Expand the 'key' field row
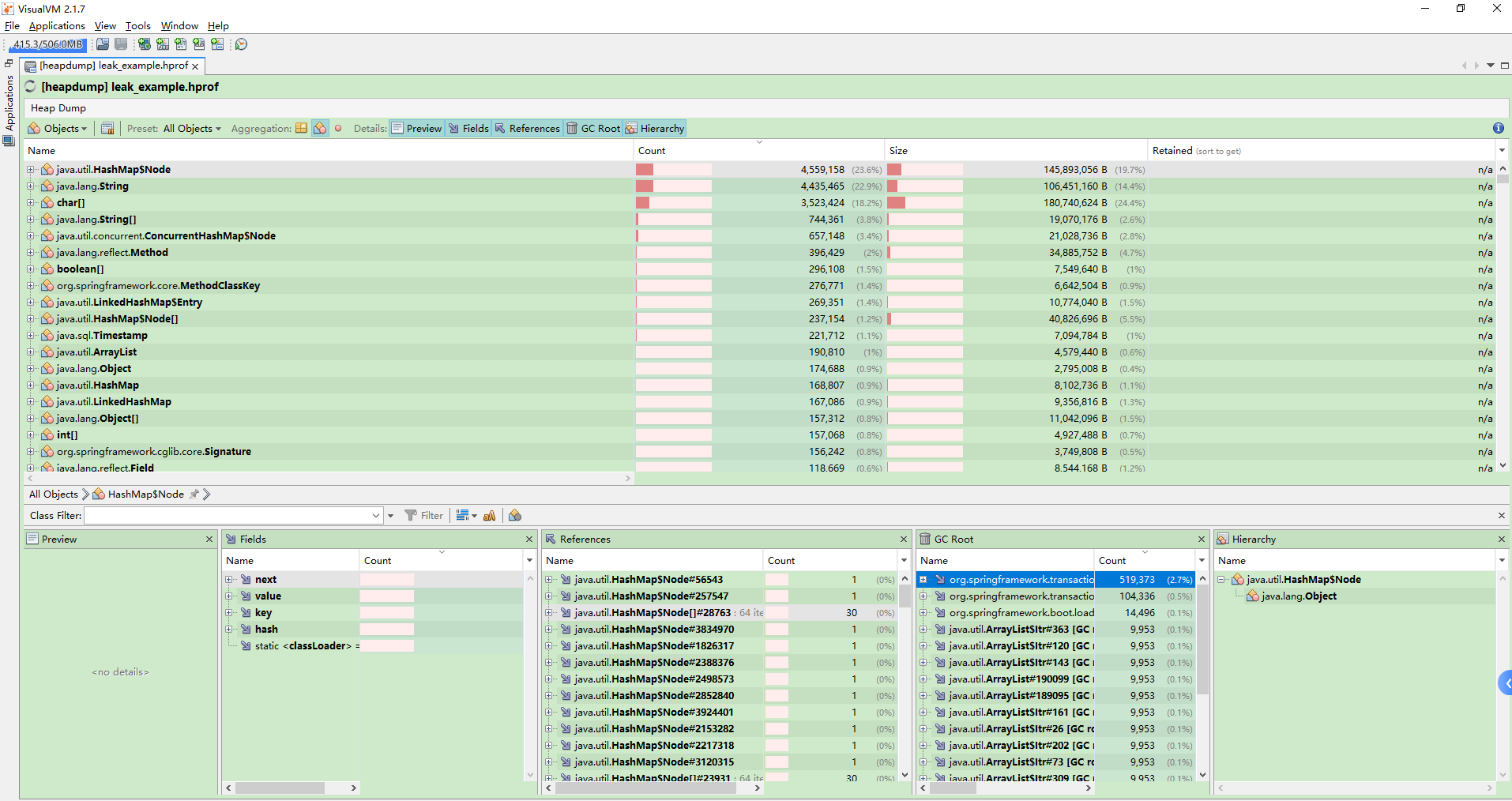Image resolution: width=1512 pixels, height=801 pixels. pyautogui.click(x=229, y=612)
